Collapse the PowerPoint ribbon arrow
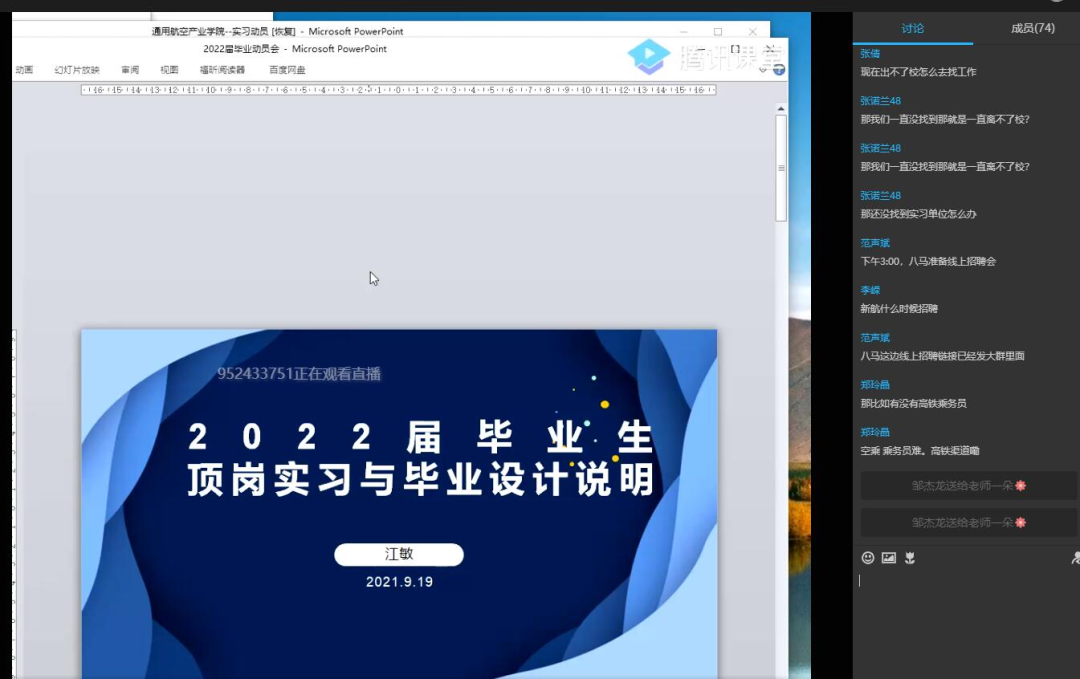Screen dimensions: 1080x679 point(764,70)
